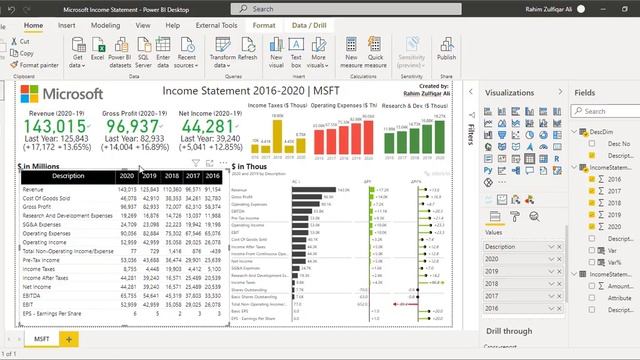This screenshot has height=360, width=640.
Task: Click Get data in the ribbon
Action: (77, 52)
